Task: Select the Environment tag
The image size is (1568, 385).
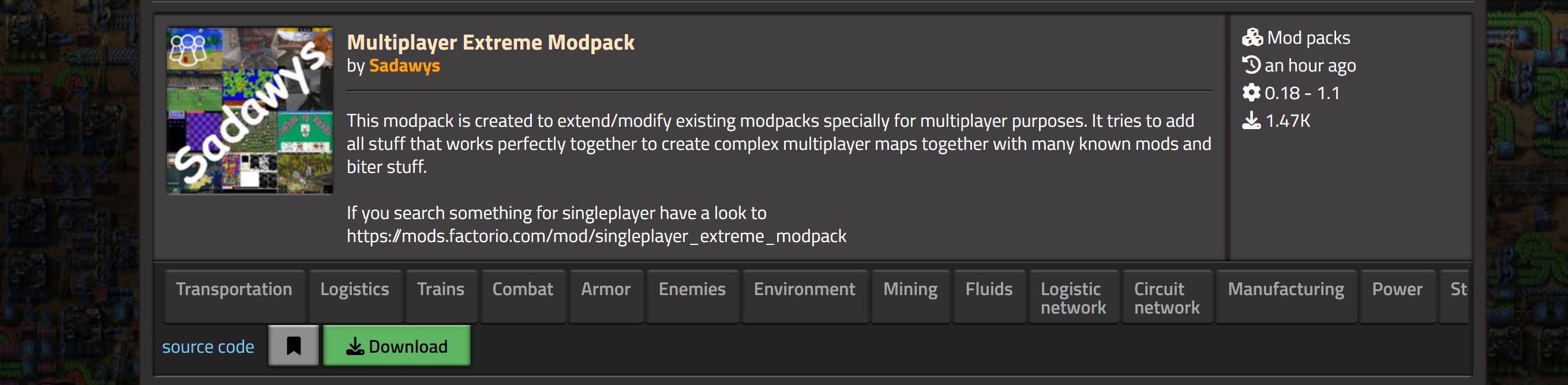Action: click(x=804, y=296)
